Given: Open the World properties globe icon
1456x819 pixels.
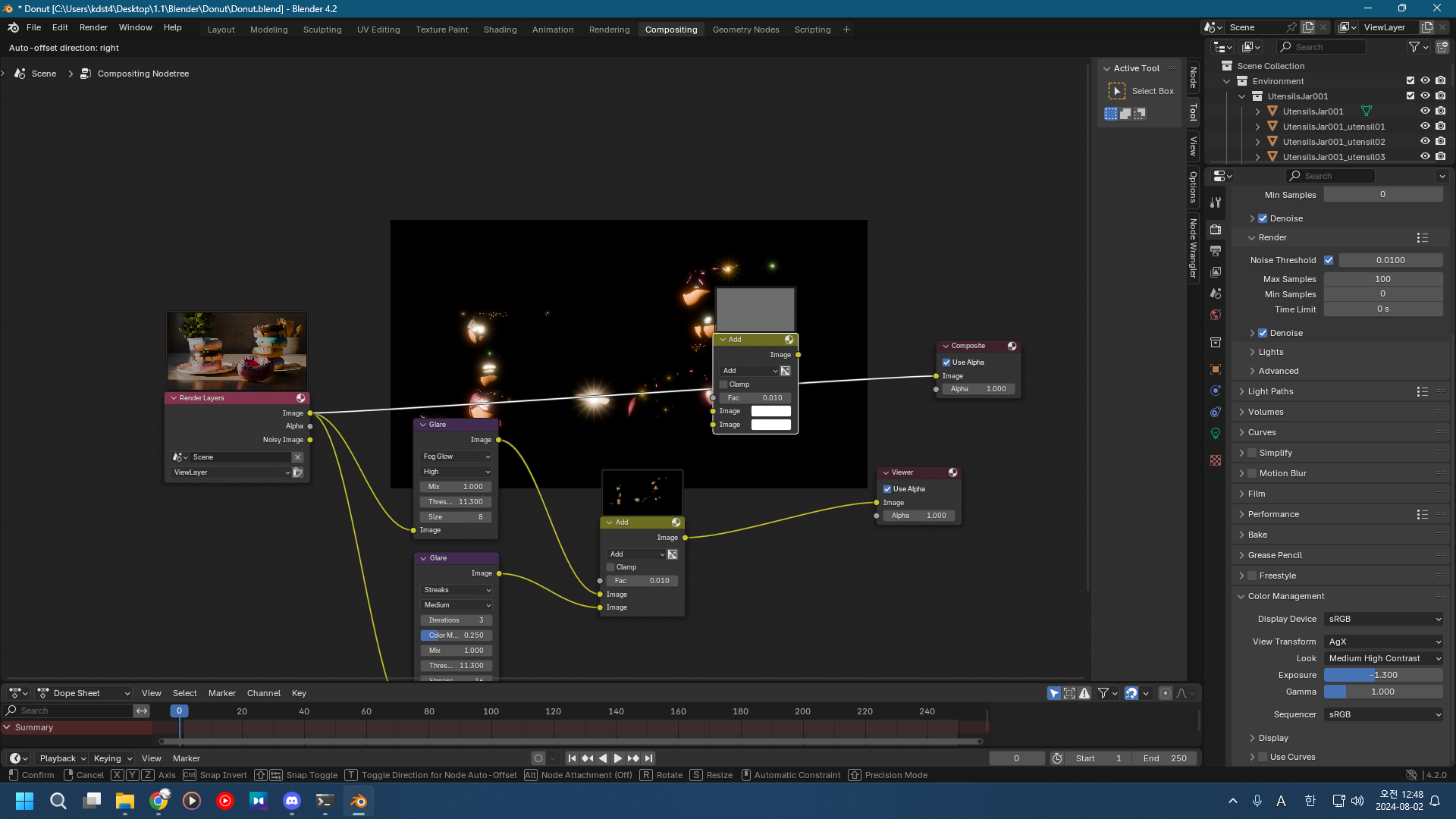Looking at the screenshot, I should (1216, 314).
